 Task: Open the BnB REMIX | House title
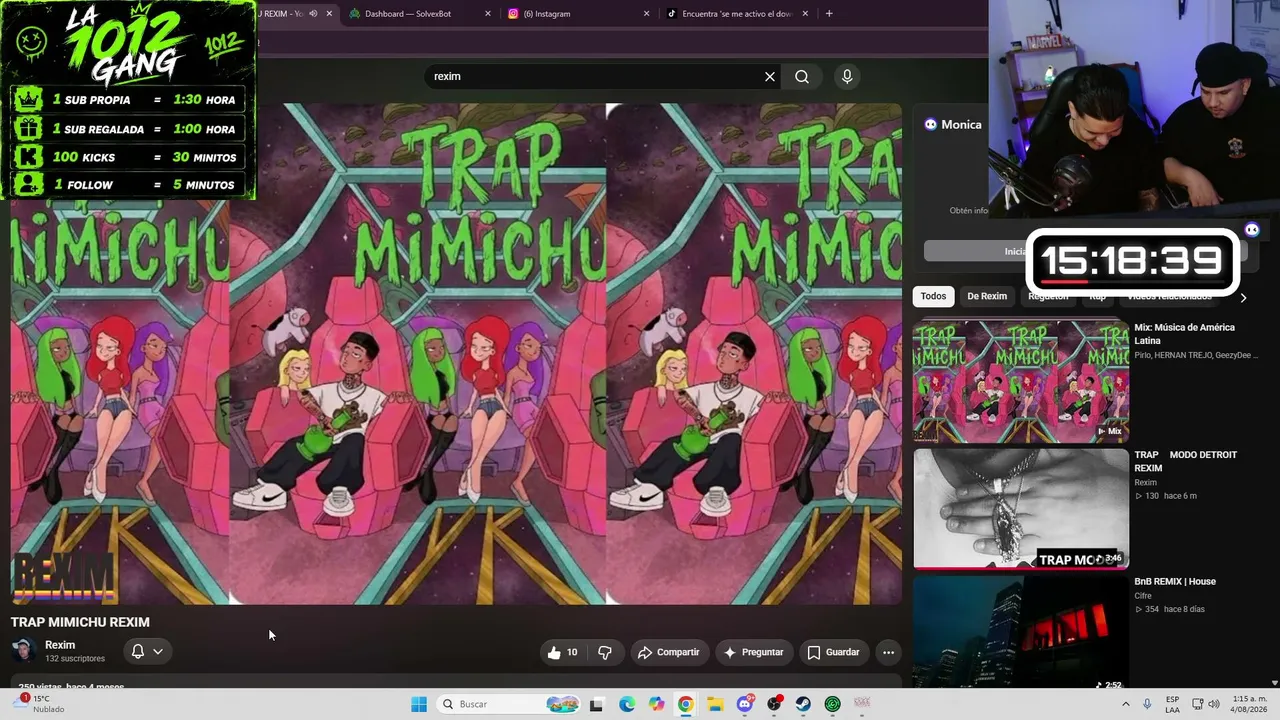point(1175,581)
